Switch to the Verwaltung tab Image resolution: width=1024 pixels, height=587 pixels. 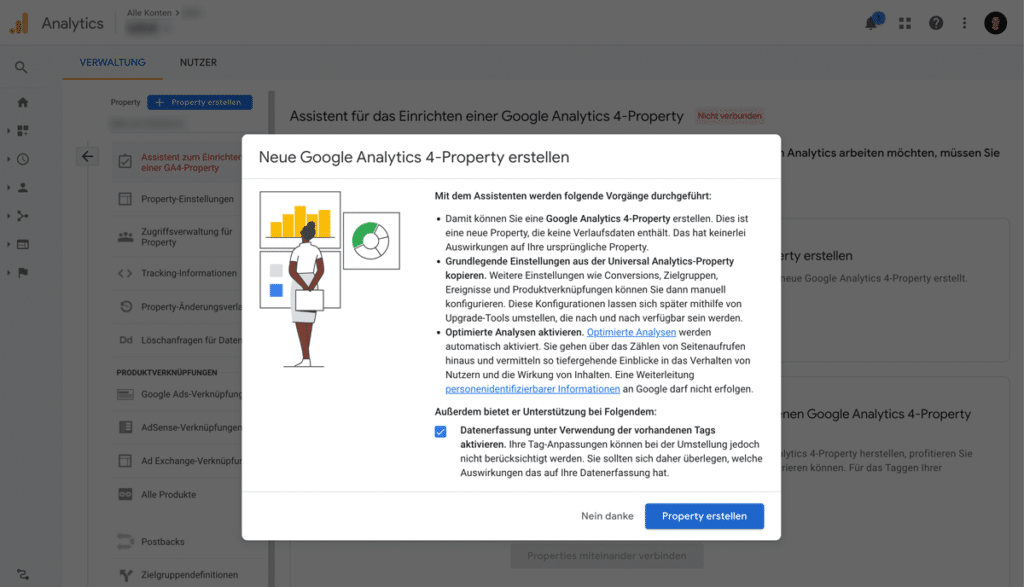(x=112, y=62)
